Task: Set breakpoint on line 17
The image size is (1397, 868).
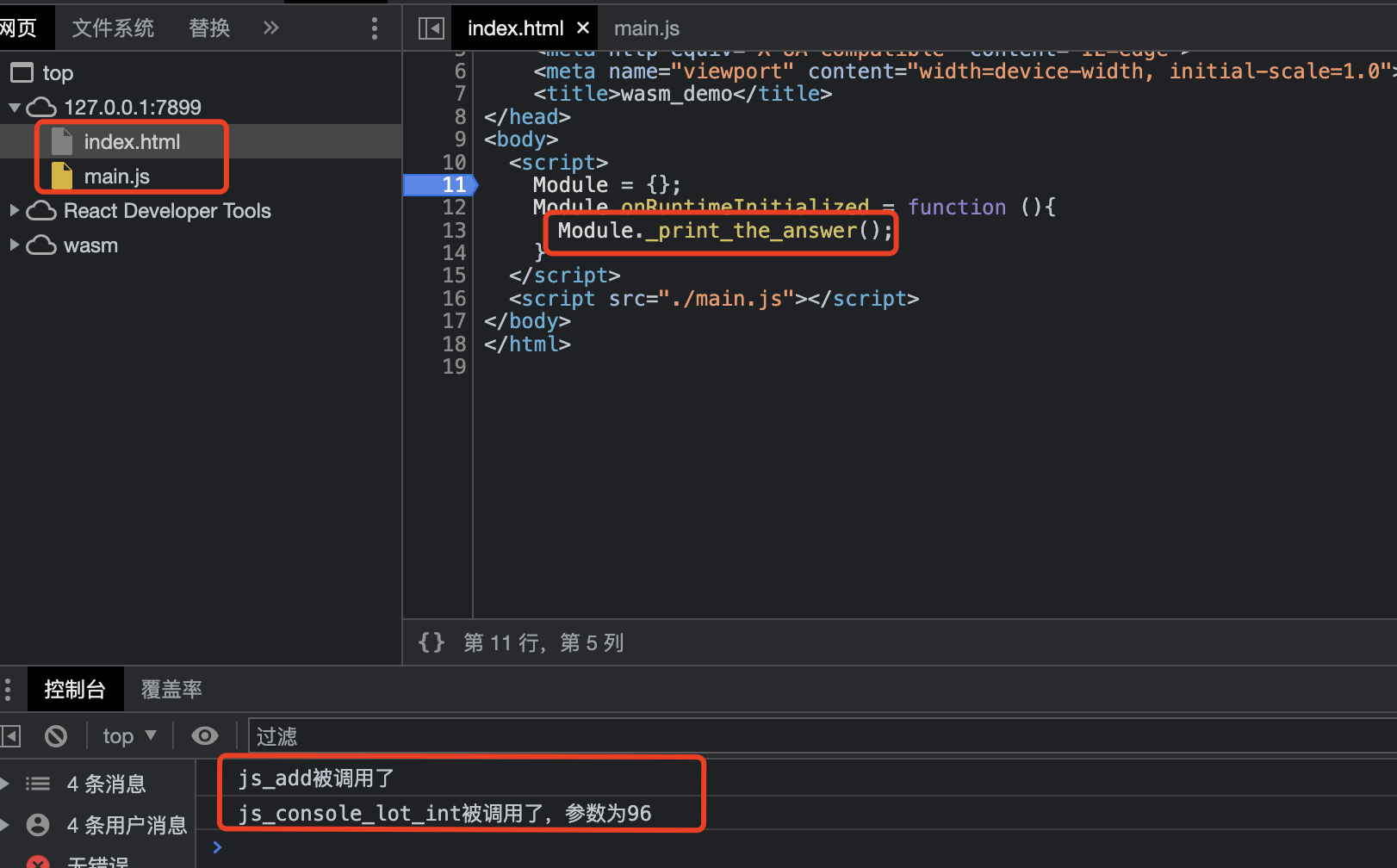Action: click(x=454, y=321)
